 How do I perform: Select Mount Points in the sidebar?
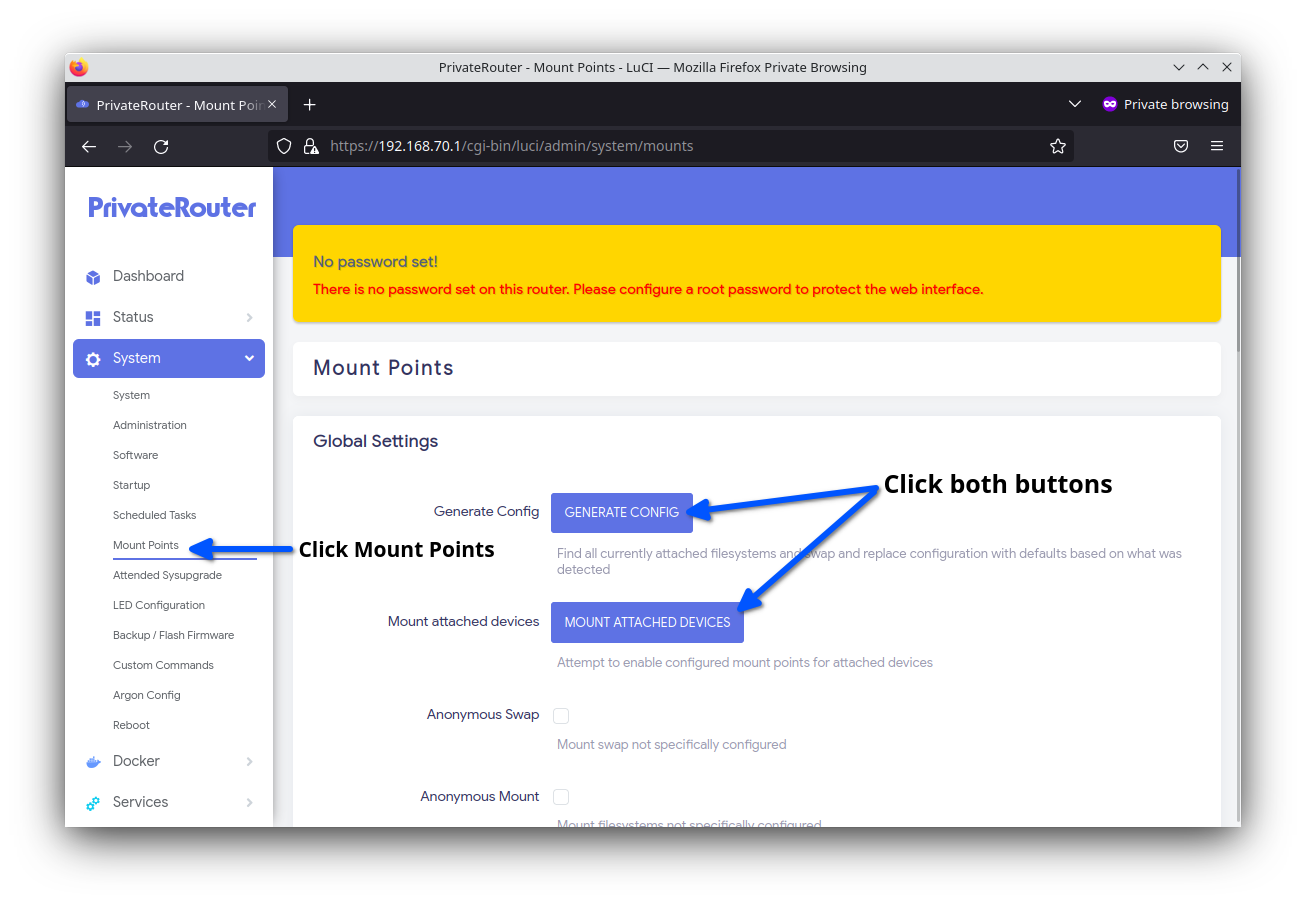click(x=146, y=545)
